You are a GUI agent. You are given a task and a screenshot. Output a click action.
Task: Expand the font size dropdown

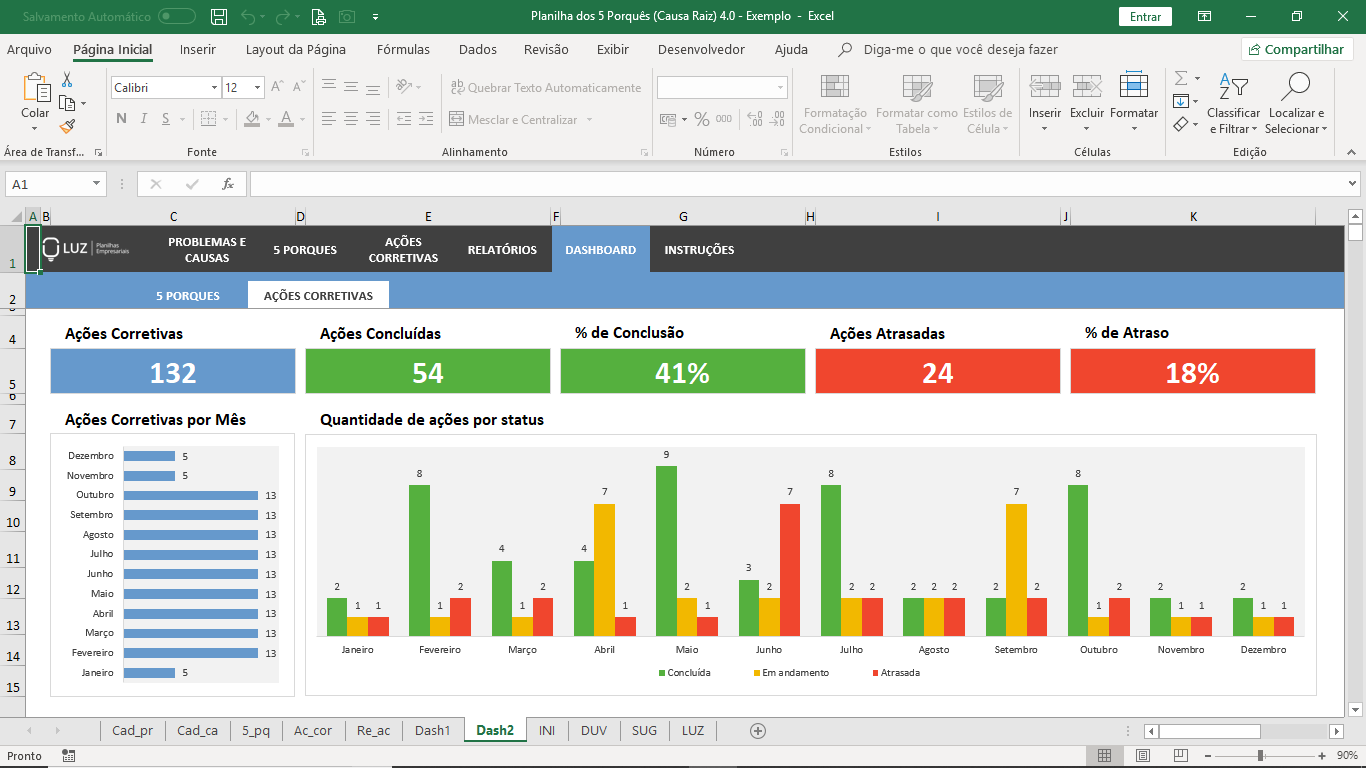258,88
